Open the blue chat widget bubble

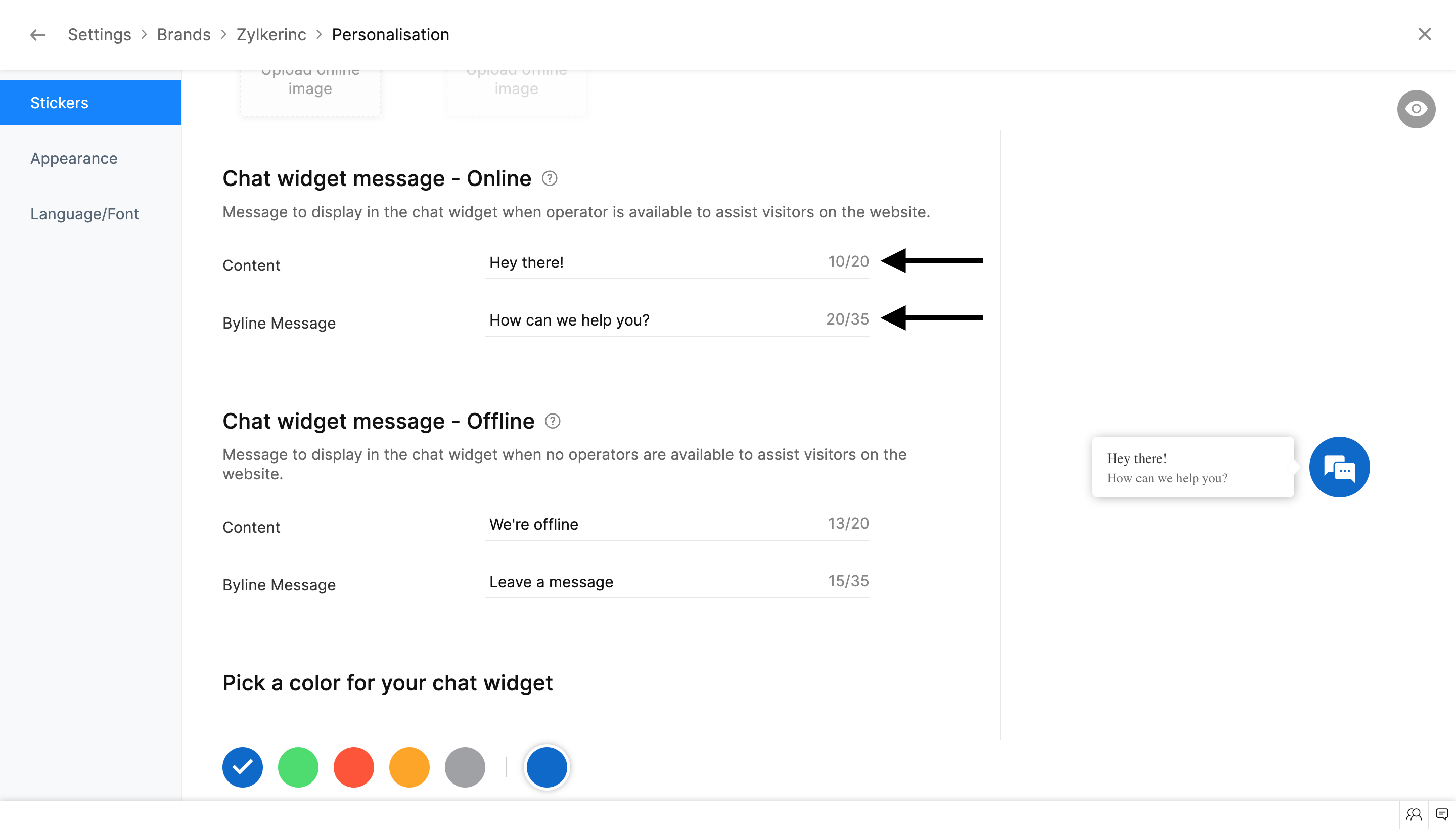pos(1339,468)
